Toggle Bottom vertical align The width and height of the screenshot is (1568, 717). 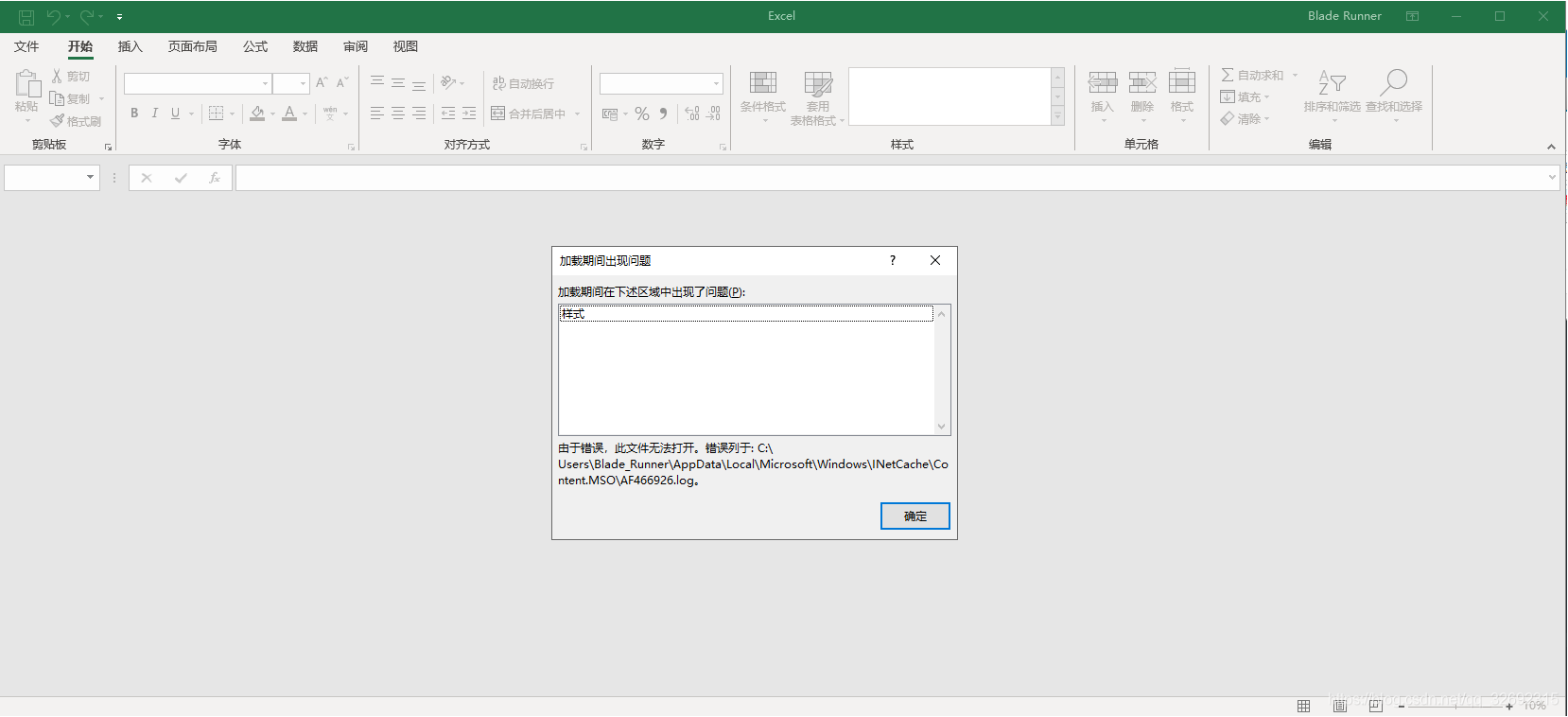click(x=418, y=83)
